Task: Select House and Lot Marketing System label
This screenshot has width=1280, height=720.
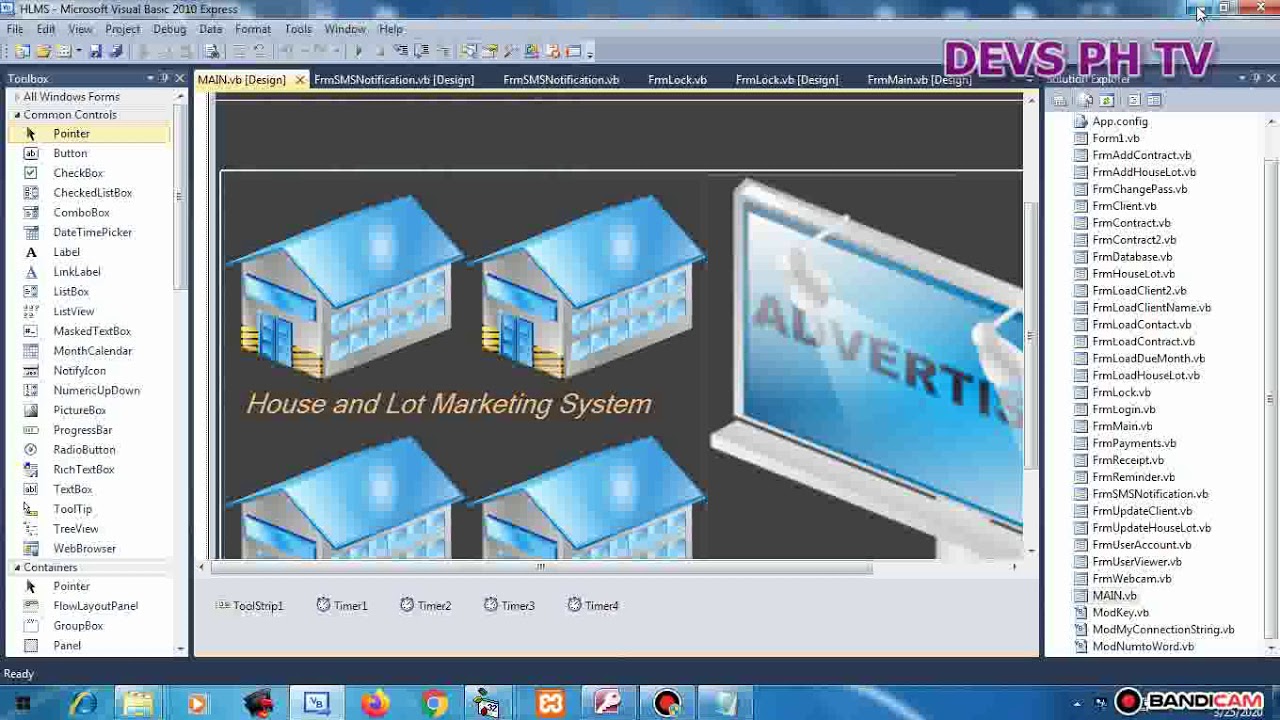Action: point(448,404)
